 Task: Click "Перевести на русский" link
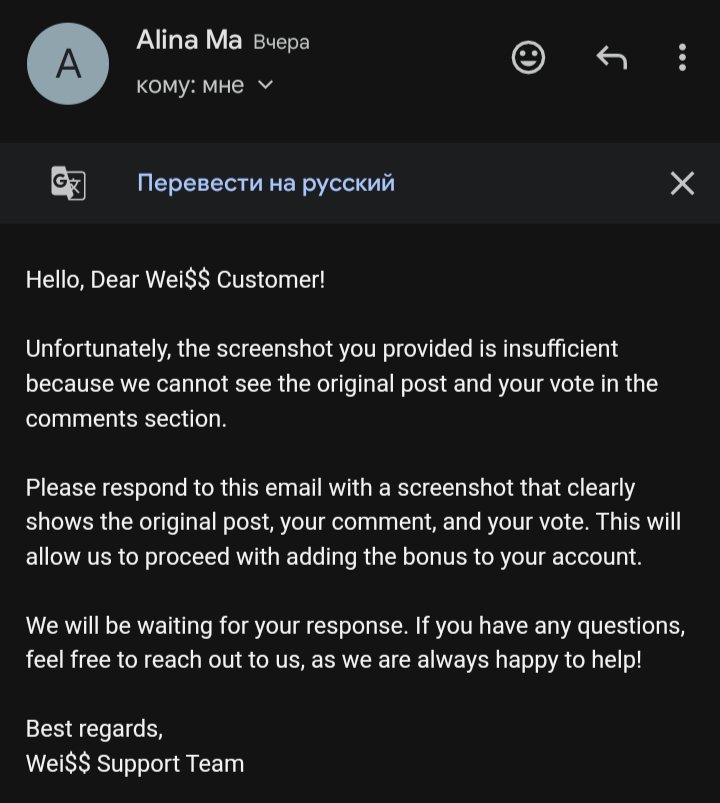pos(266,183)
